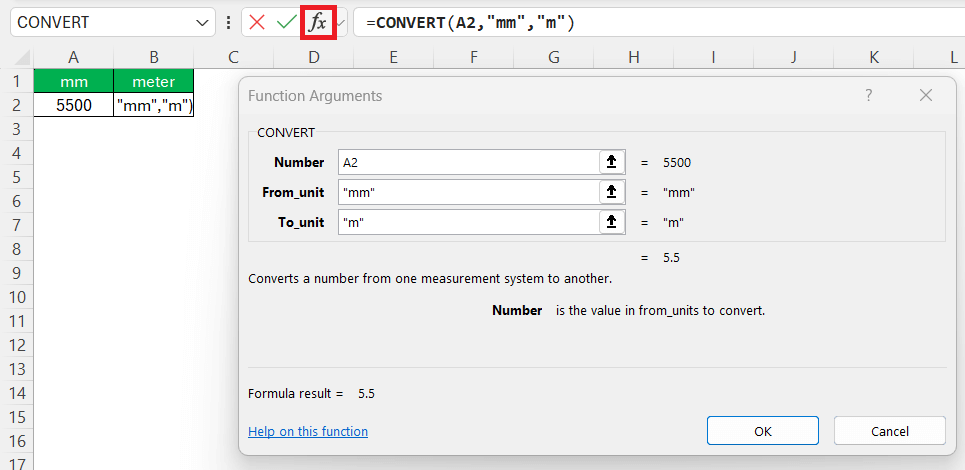Viewport: 965px width, 470px height.
Task: Select row 15 header
Action: [17, 417]
